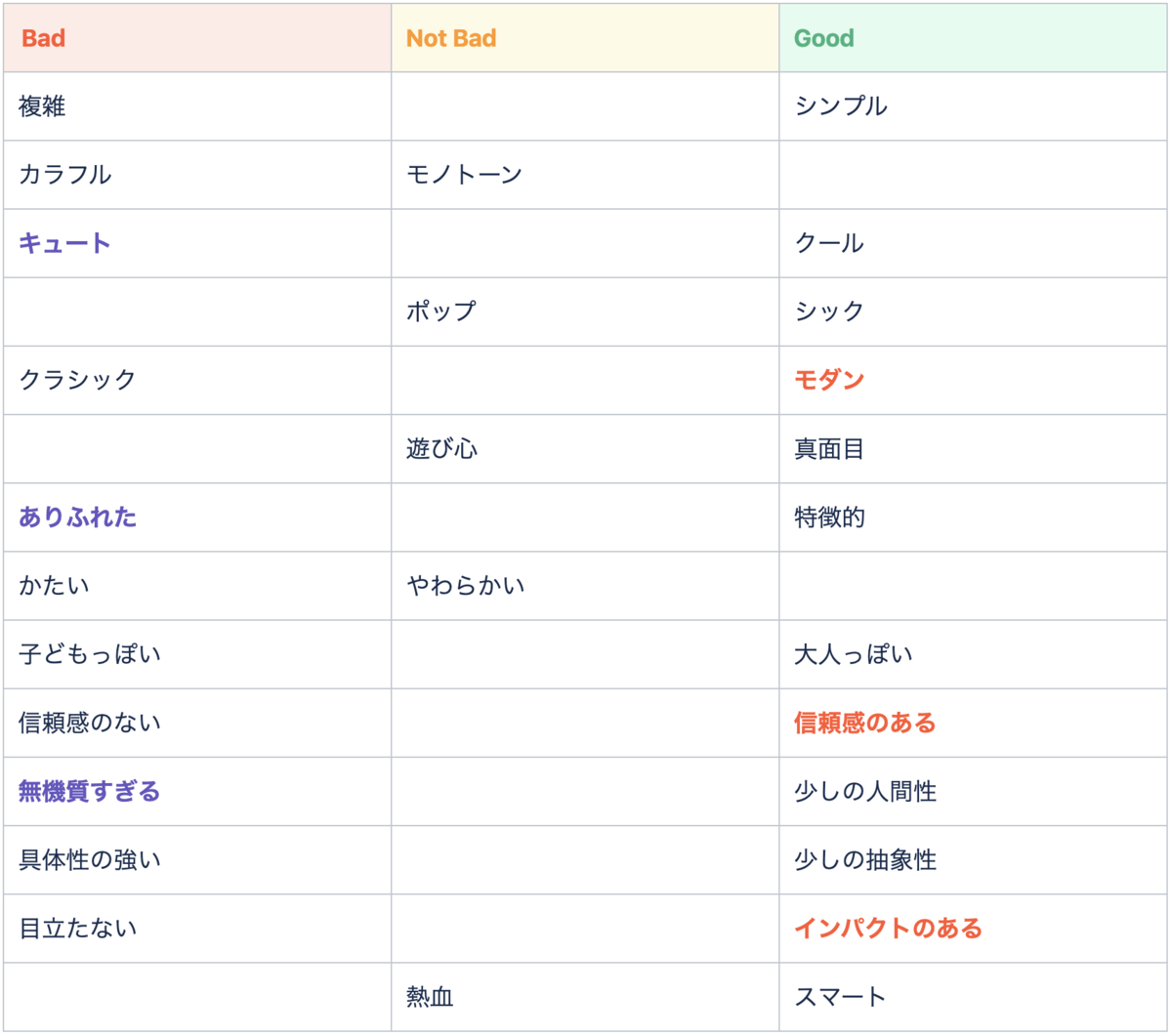Select the ポップ cell
The height and width of the screenshot is (1036, 1172).
click(585, 311)
